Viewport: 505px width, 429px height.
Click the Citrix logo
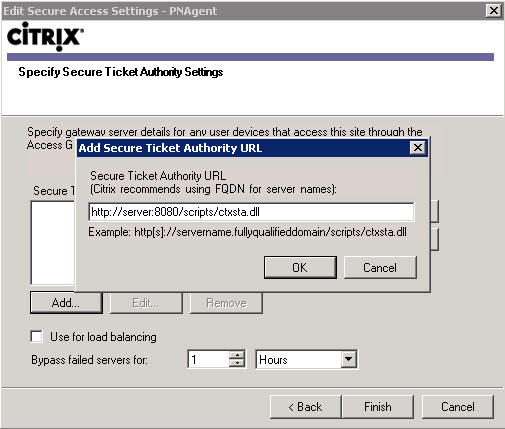click(x=45, y=36)
